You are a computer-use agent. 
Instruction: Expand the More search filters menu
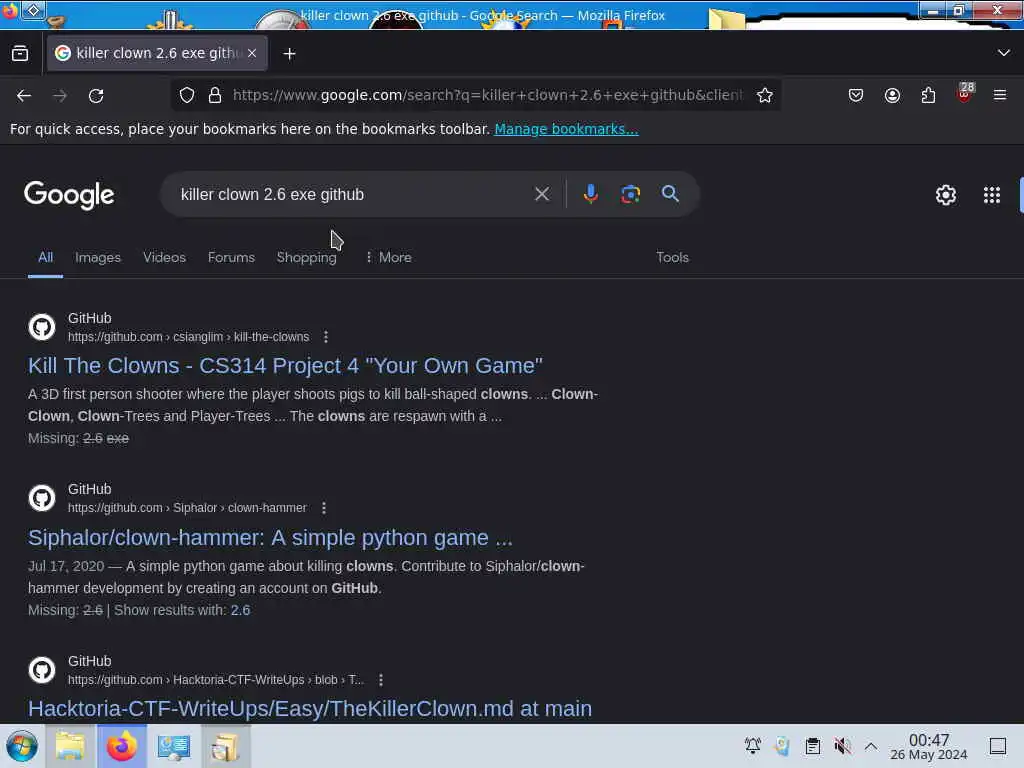(x=389, y=257)
